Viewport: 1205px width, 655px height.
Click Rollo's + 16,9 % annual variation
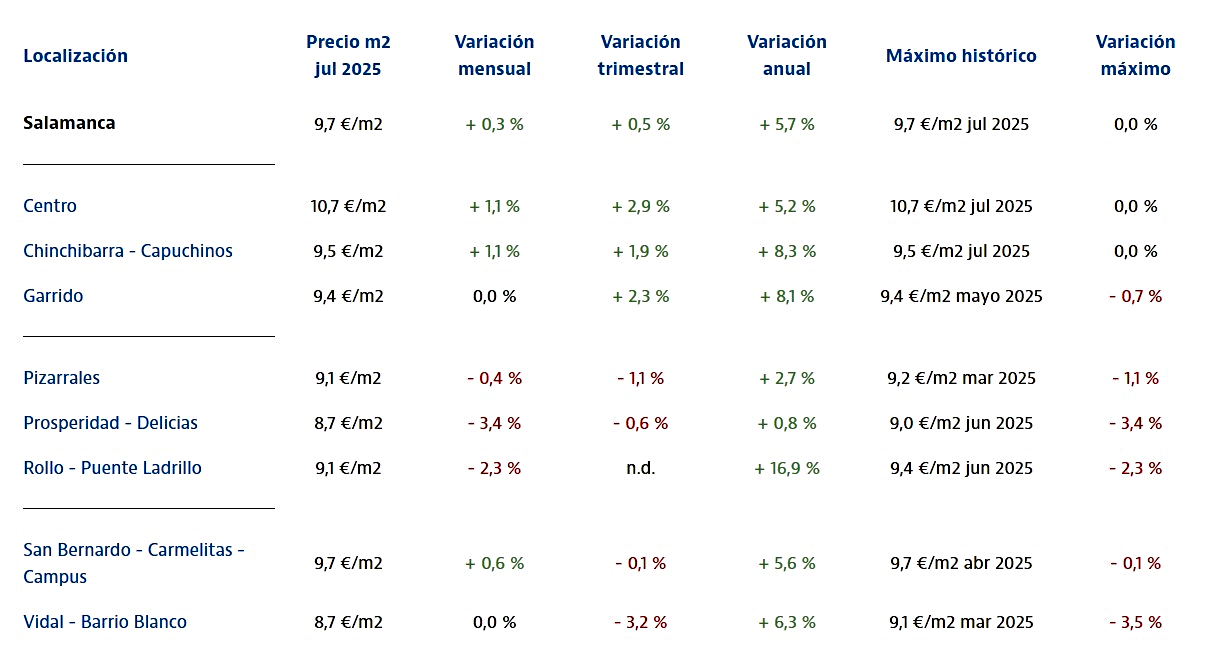[787, 468]
